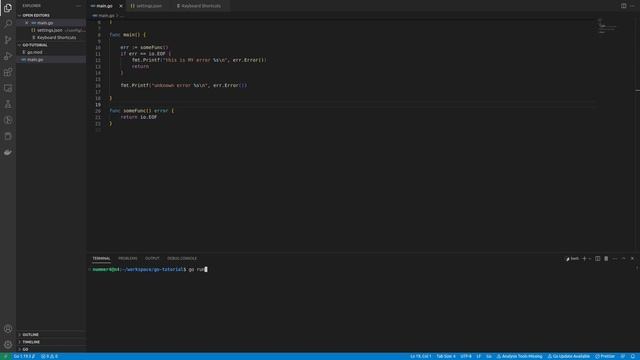Click the editor minimap
Screen dimensions: 640x360
608,27
